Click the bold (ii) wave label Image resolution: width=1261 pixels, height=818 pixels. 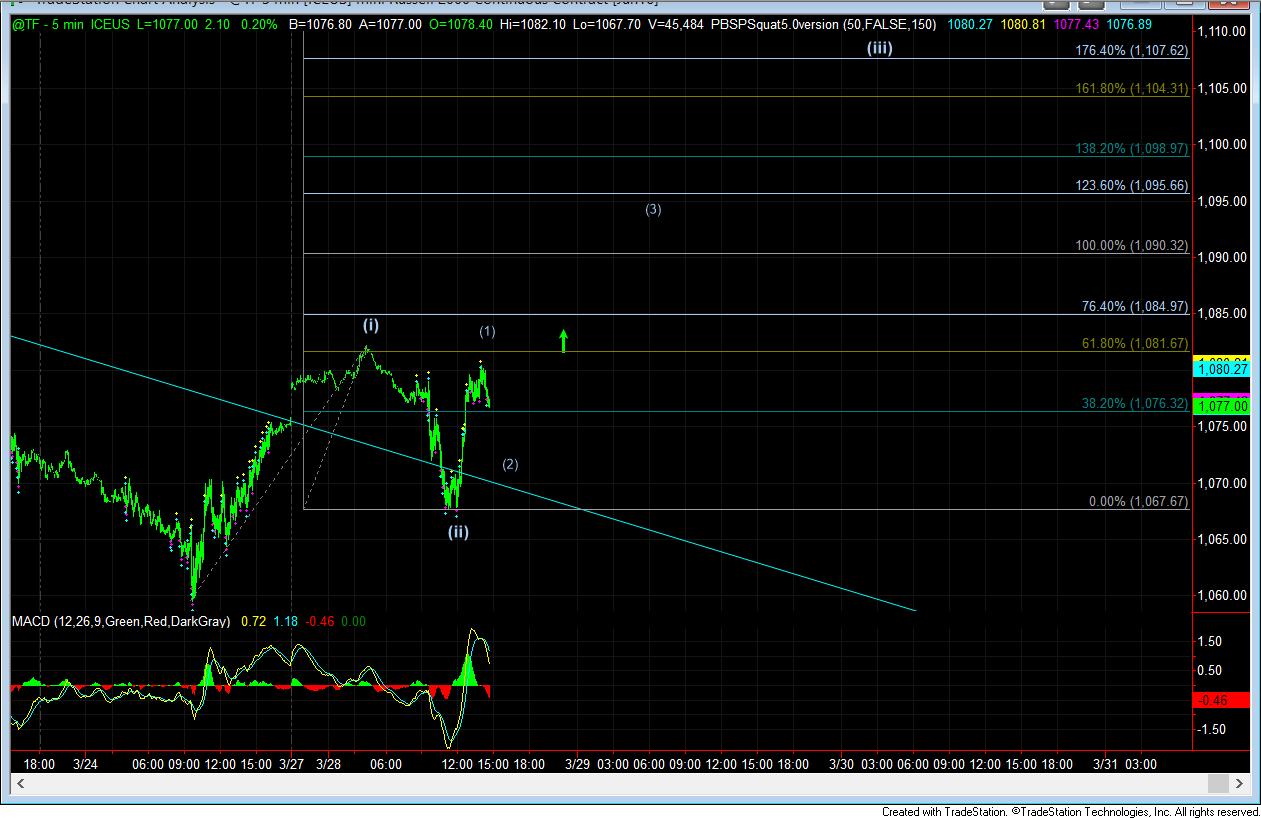457,532
